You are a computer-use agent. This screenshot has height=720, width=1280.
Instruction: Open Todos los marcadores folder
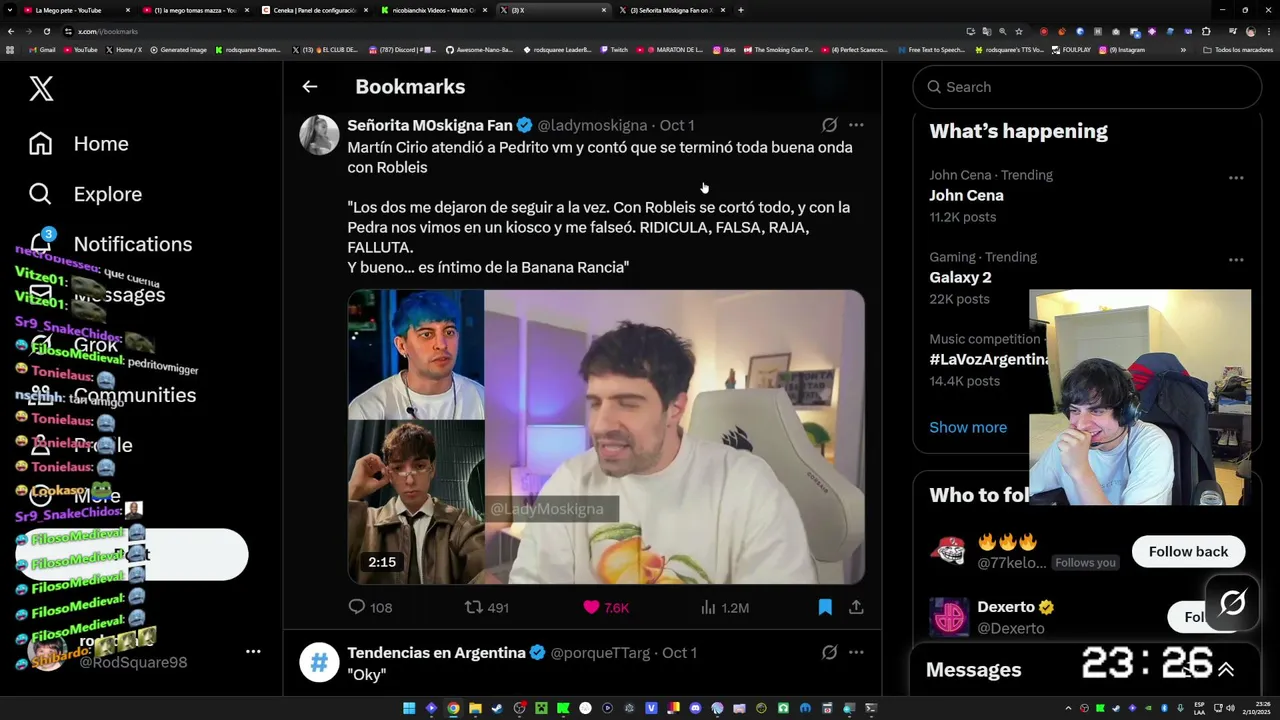[1238, 49]
